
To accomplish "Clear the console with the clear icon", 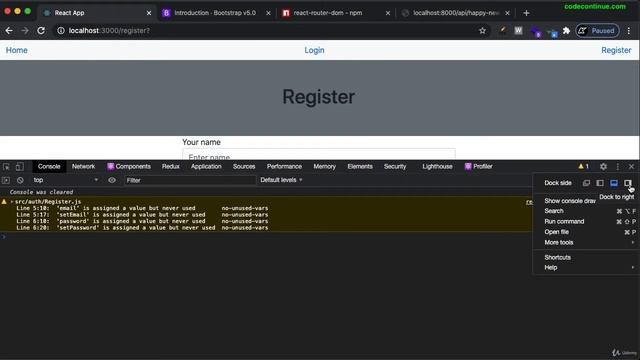I will click(20, 180).
